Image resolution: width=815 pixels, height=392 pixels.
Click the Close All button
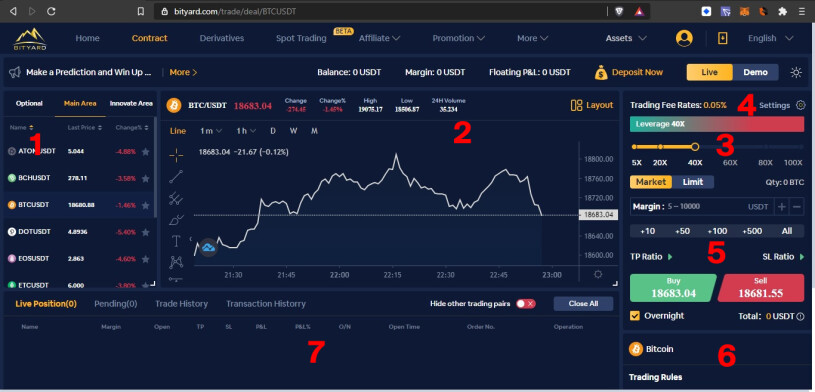[x=583, y=304]
